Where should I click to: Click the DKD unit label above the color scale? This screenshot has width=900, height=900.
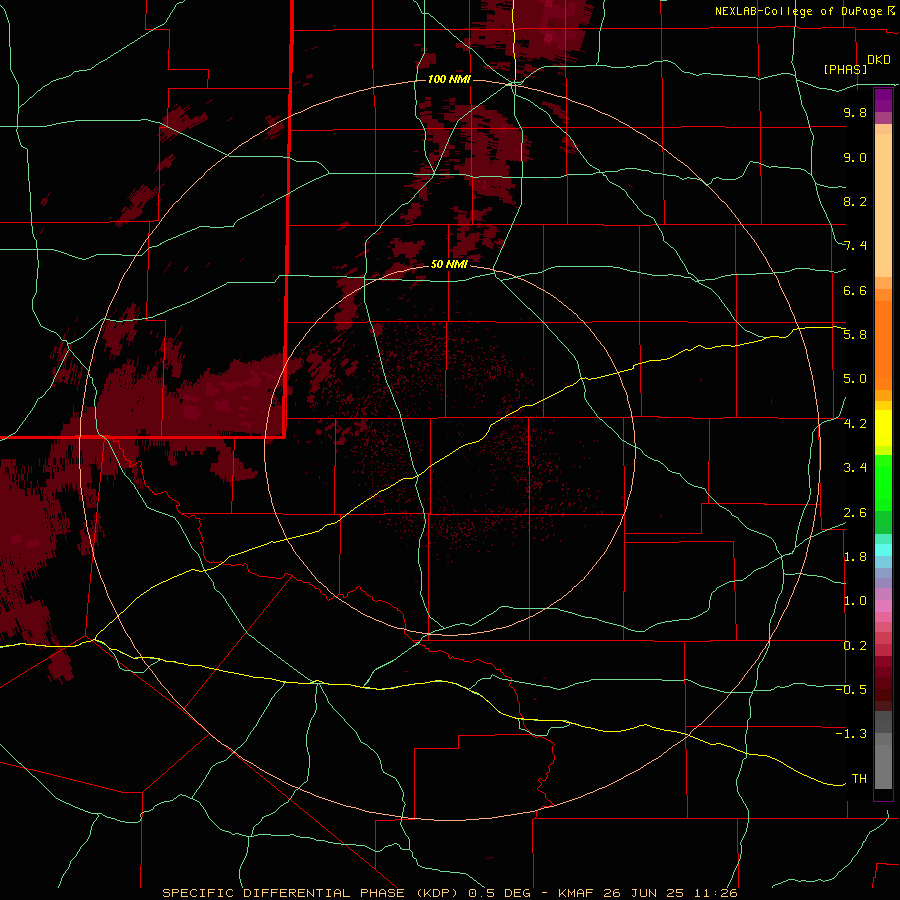tap(879, 60)
